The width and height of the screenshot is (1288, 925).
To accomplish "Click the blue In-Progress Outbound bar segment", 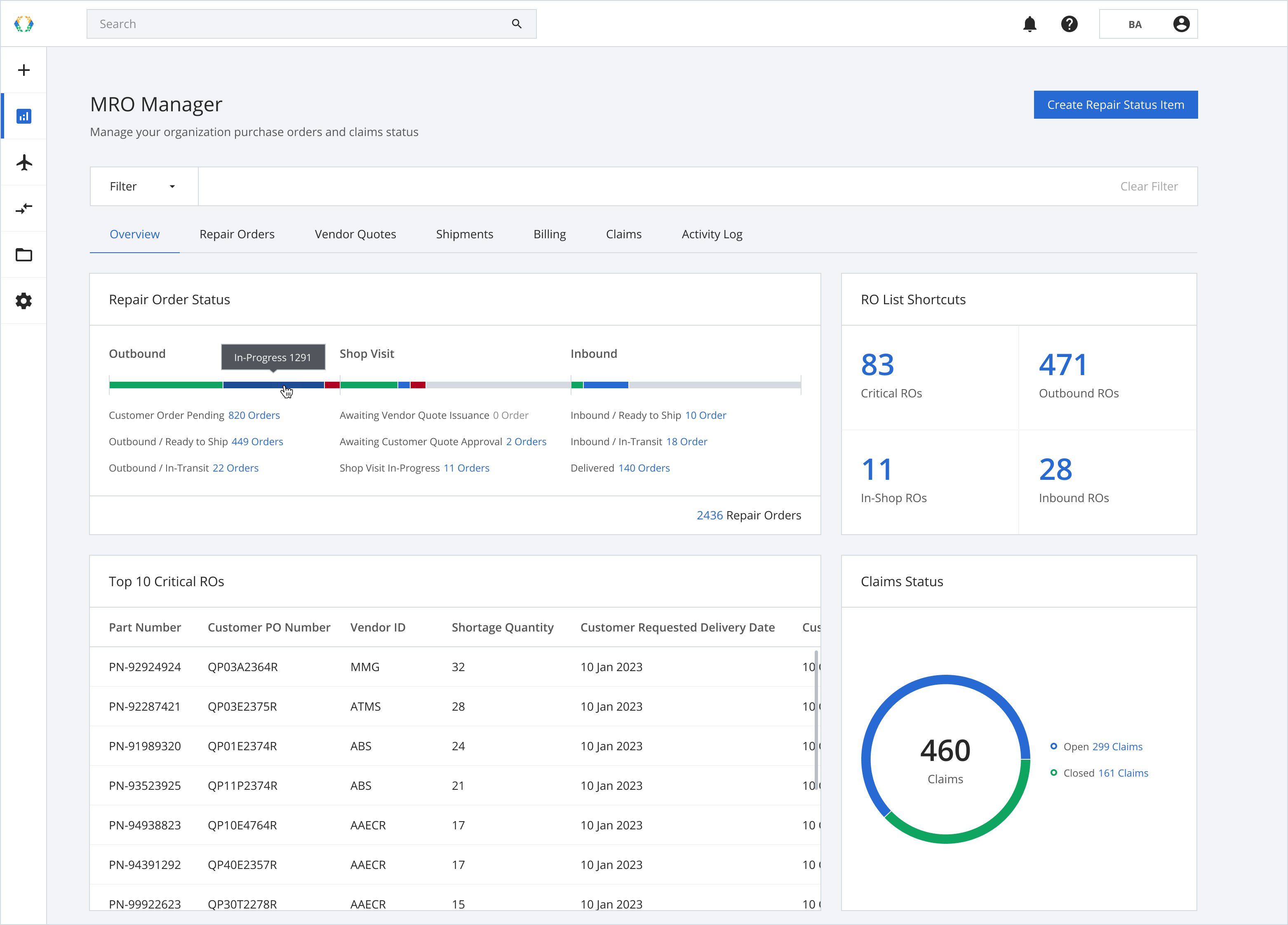I will [273, 385].
